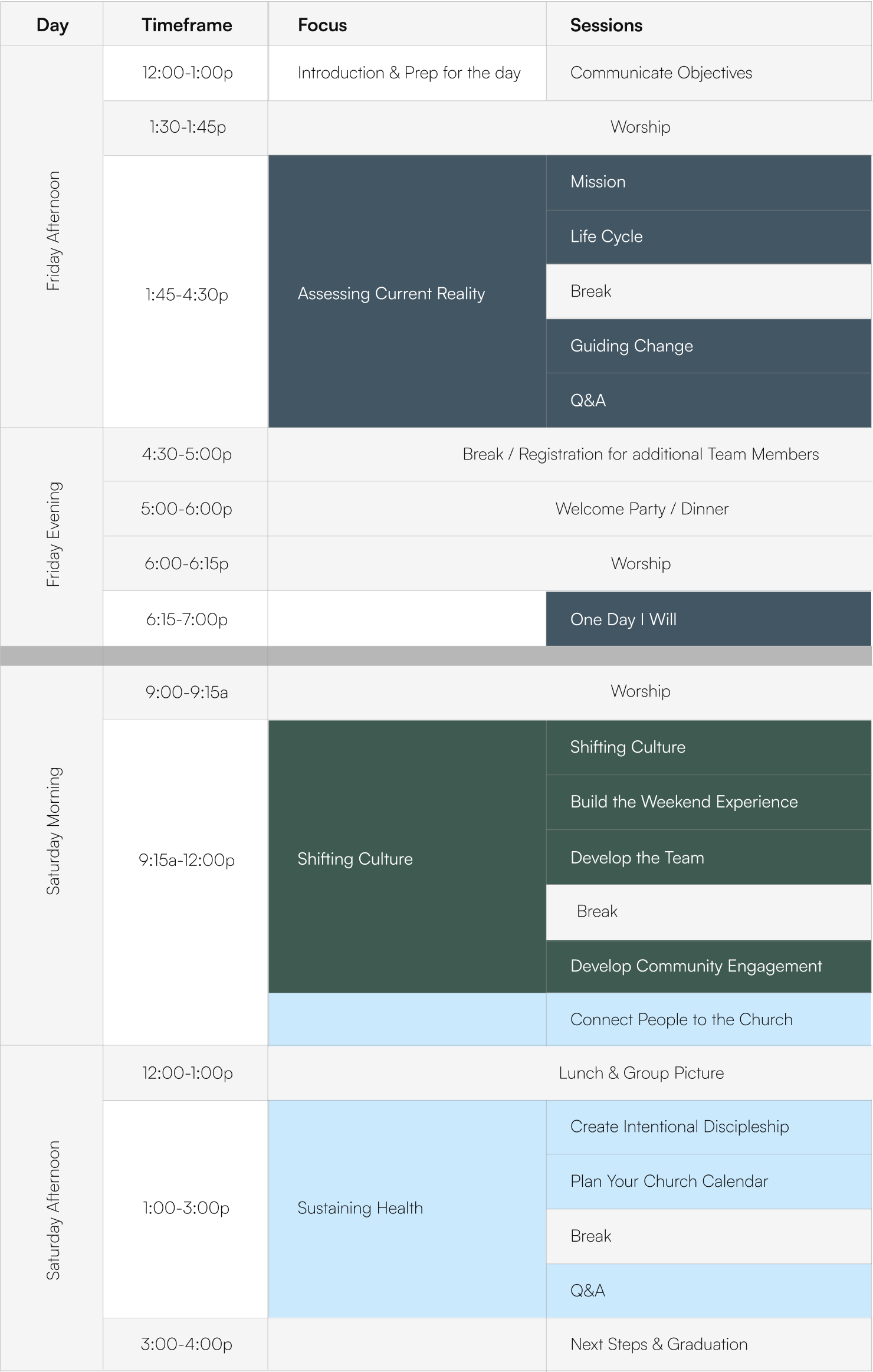Select the Mission session block
873x1372 pixels.
point(709,182)
